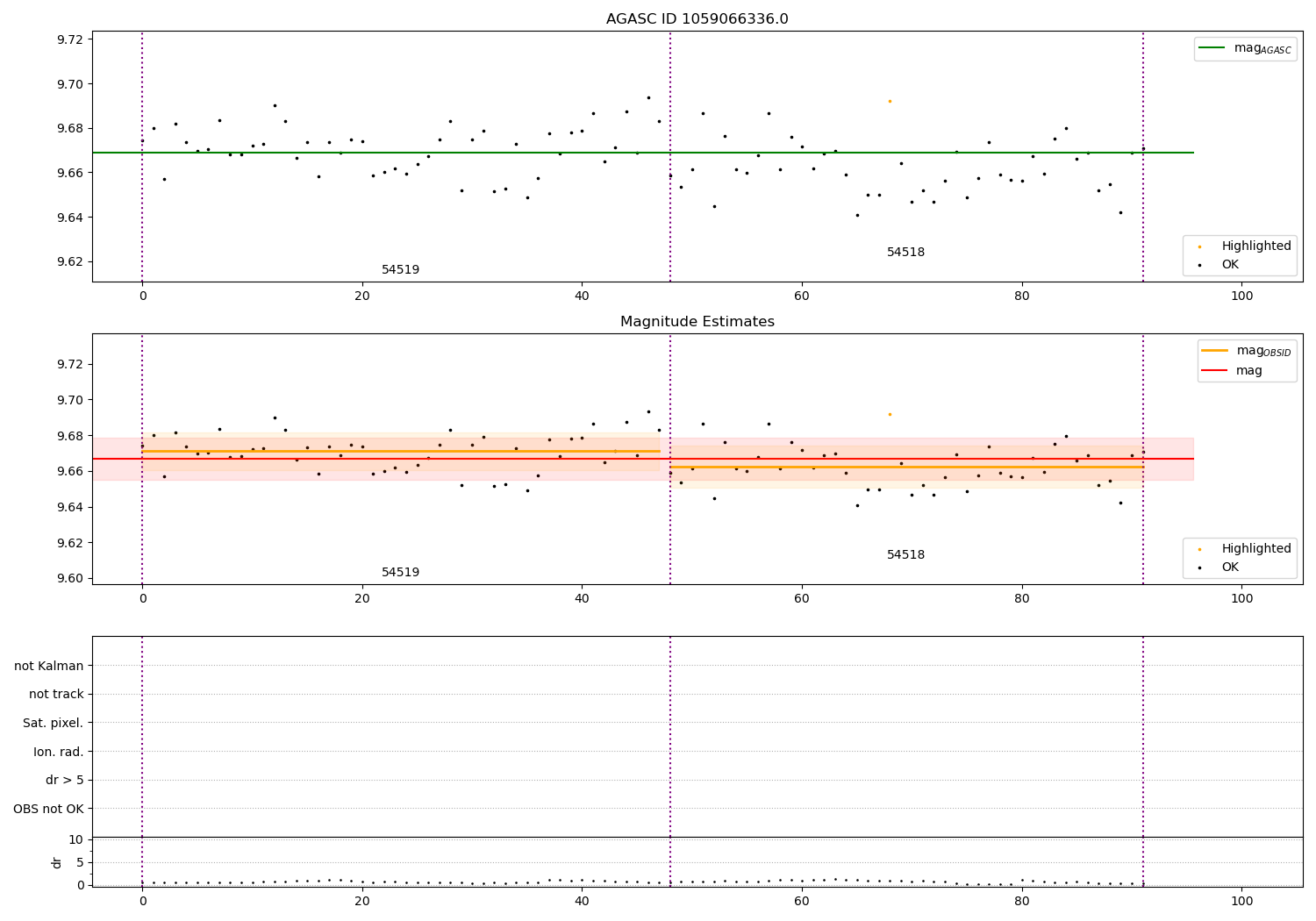The width and height of the screenshot is (1316, 921).
Task: Click the red mag line in Magnitude Estimates
Action: (643, 459)
